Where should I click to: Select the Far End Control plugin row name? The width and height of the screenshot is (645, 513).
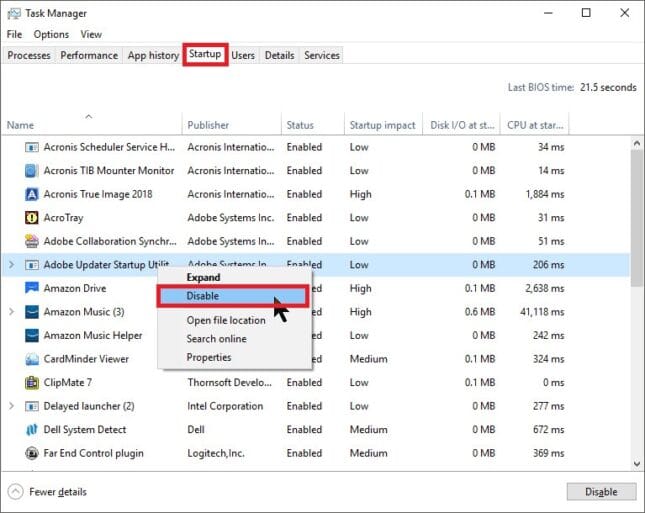coord(93,453)
